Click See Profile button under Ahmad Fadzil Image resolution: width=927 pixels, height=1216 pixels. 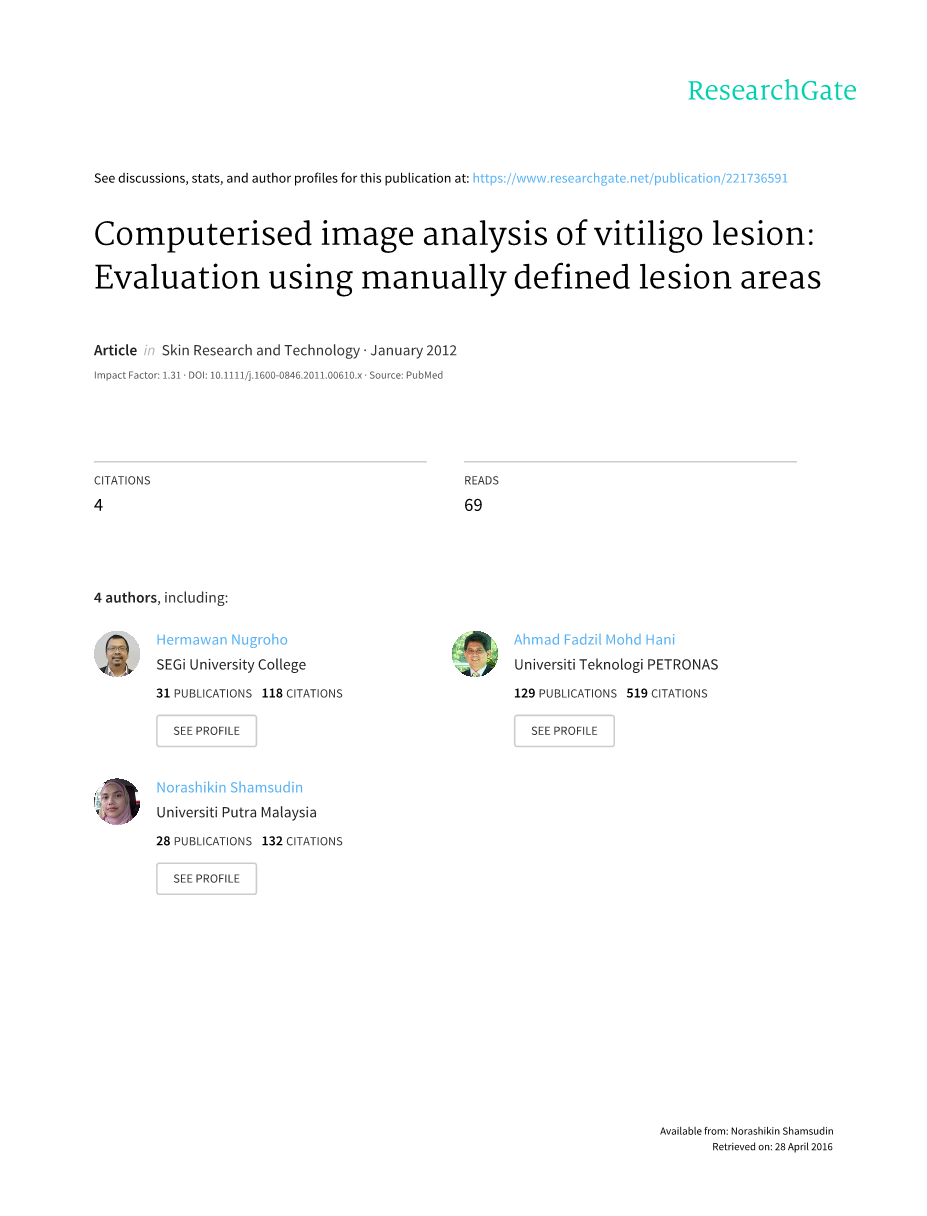click(x=565, y=731)
